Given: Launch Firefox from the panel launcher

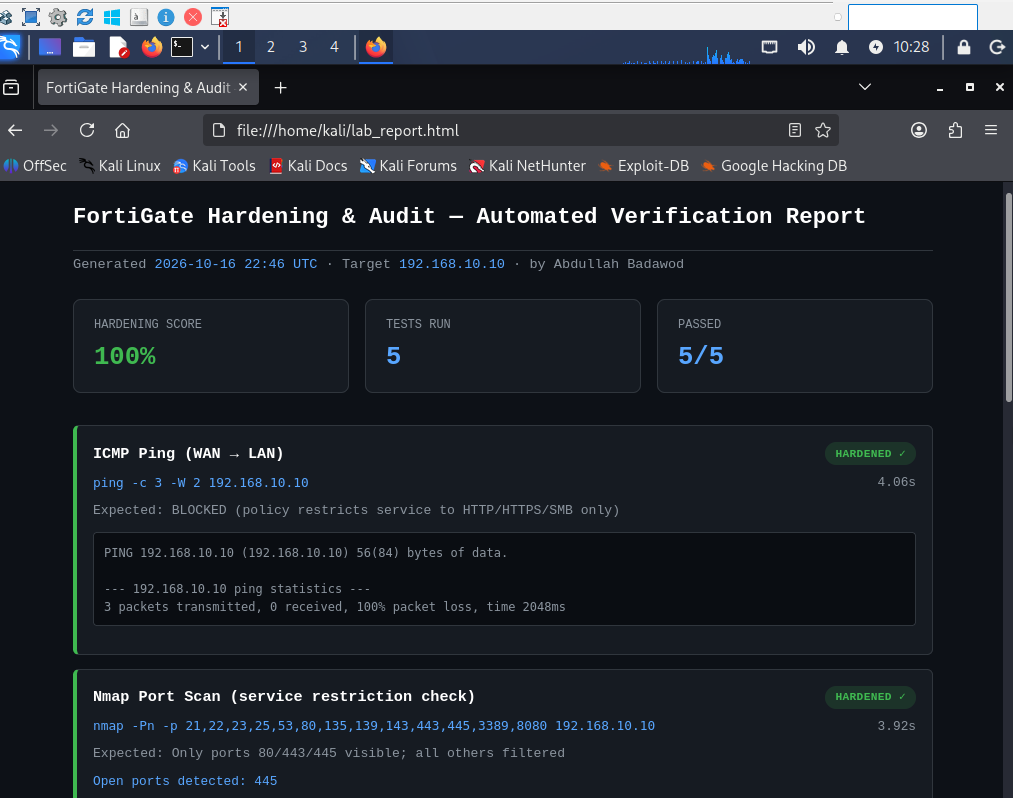Looking at the screenshot, I should [x=152, y=47].
